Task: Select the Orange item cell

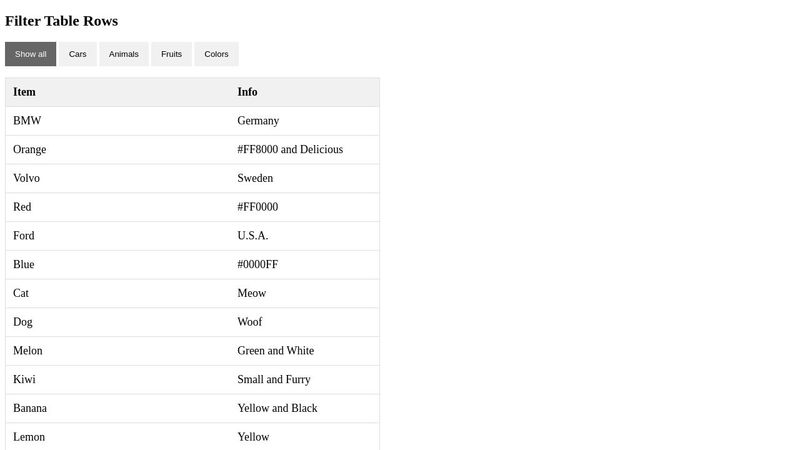Action: coord(29,150)
